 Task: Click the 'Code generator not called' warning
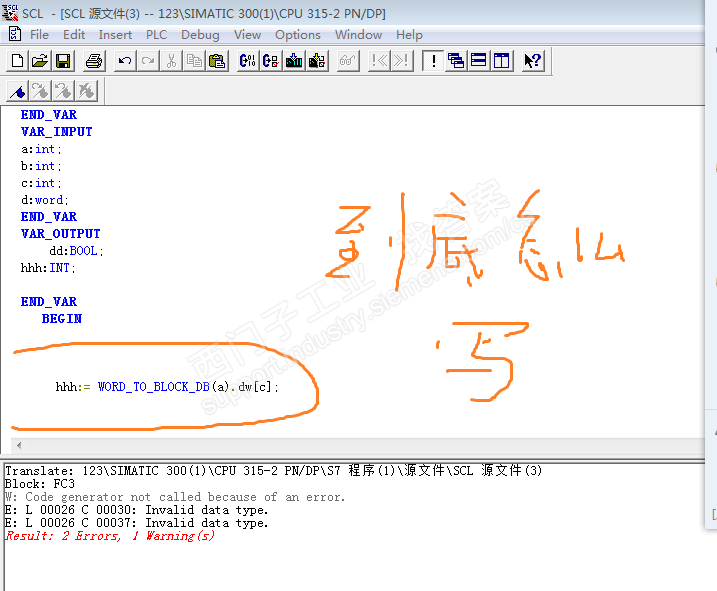[x=175, y=497]
